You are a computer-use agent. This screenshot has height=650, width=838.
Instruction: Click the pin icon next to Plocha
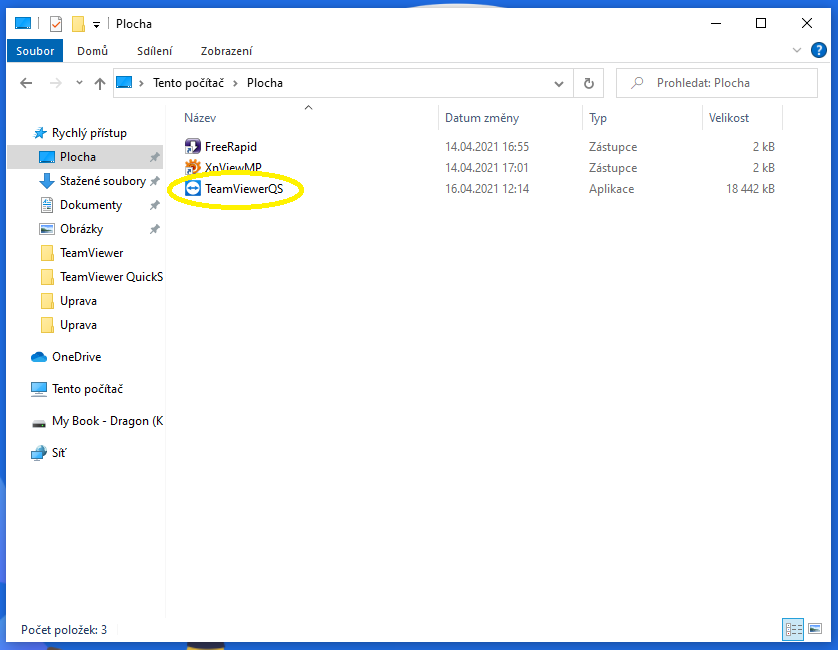pyautogui.click(x=154, y=157)
